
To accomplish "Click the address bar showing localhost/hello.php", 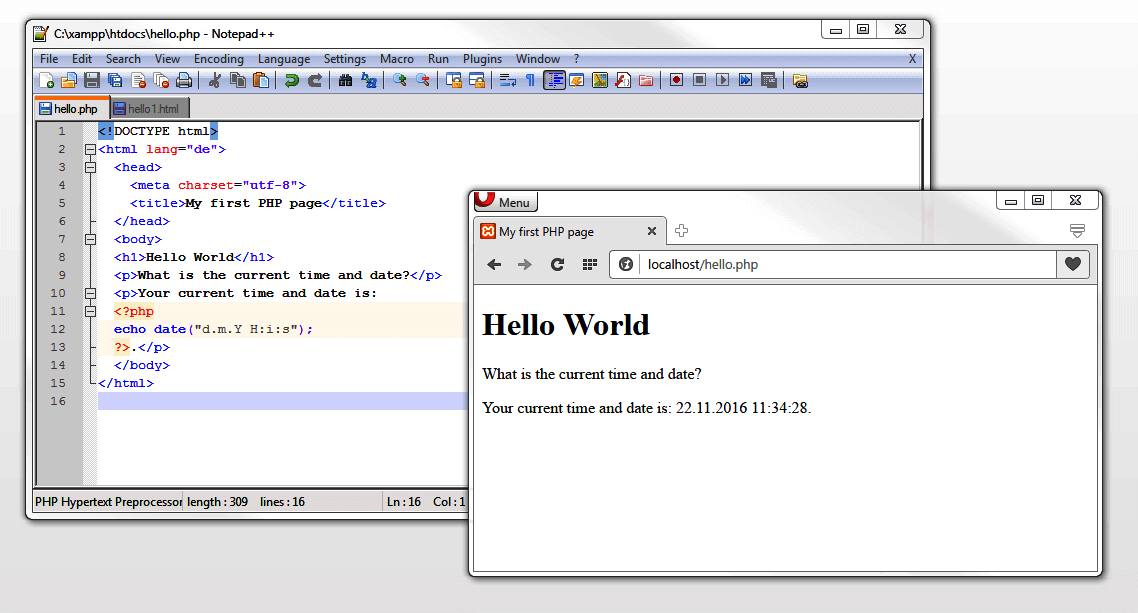I will pos(750,264).
